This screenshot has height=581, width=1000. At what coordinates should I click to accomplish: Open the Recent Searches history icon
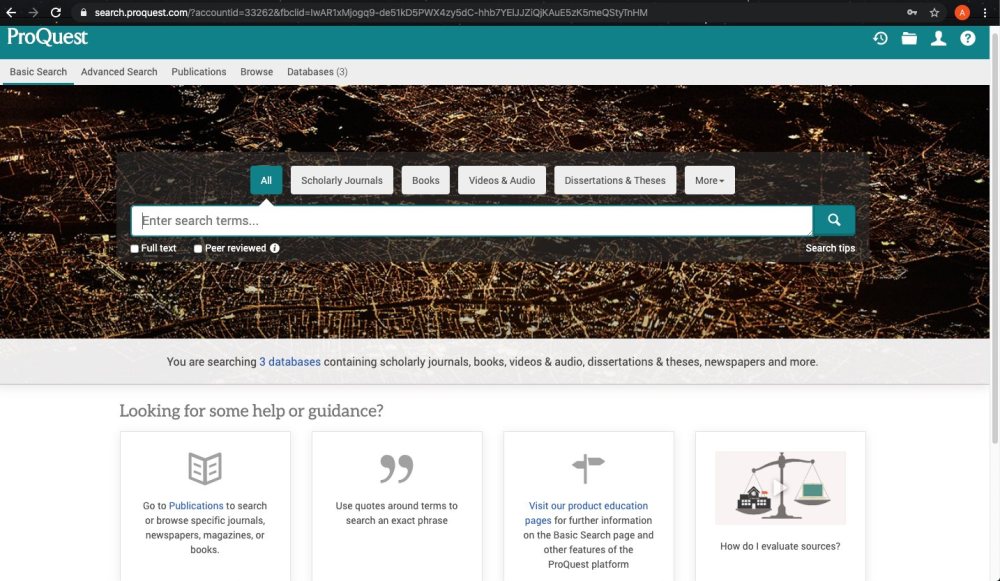click(880, 38)
